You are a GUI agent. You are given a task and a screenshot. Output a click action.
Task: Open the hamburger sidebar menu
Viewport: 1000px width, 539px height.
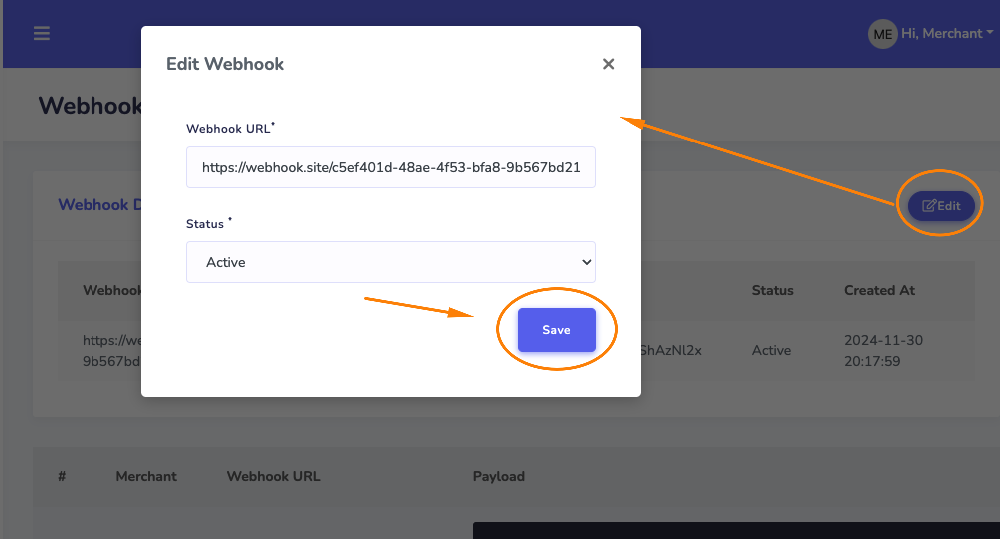[x=41, y=33]
